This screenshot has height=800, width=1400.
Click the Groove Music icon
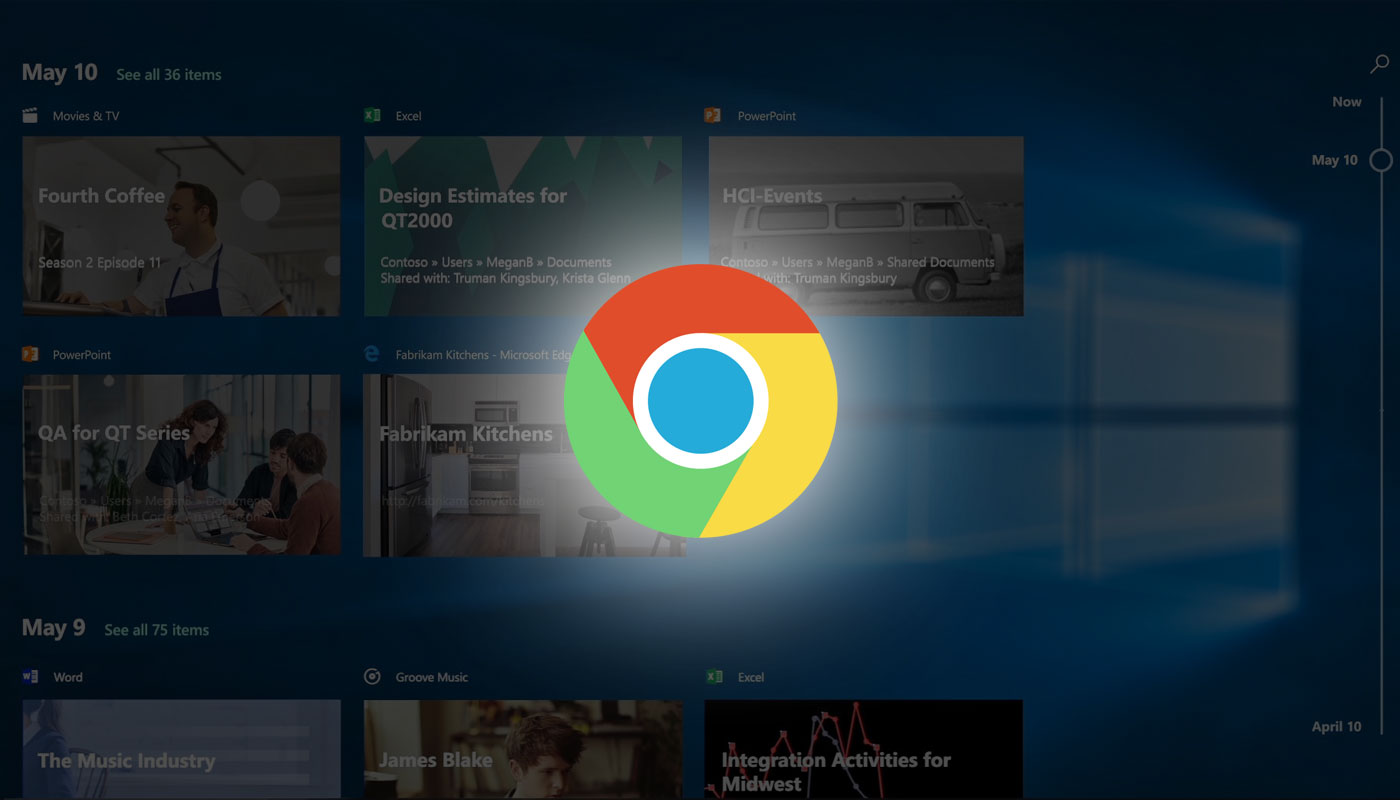372,676
